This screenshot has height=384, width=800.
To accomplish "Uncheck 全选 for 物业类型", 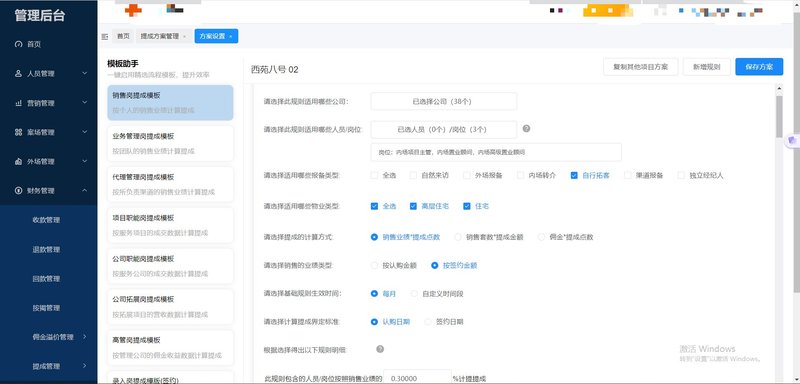I will (x=374, y=207).
